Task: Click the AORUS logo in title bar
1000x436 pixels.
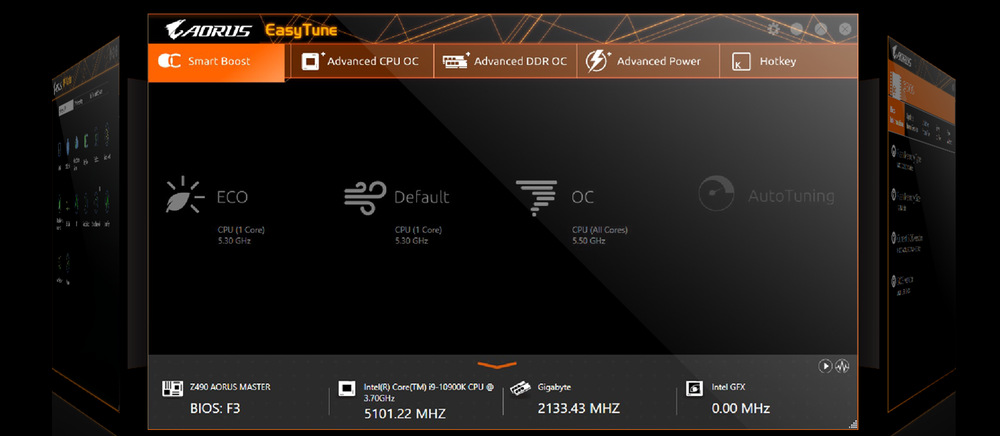Action: pyautogui.click(x=209, y=30)
